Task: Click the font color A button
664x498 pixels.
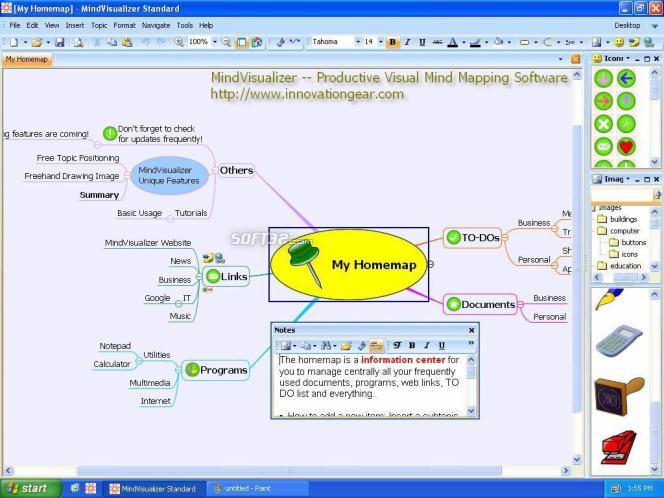Action: [452, 42]
